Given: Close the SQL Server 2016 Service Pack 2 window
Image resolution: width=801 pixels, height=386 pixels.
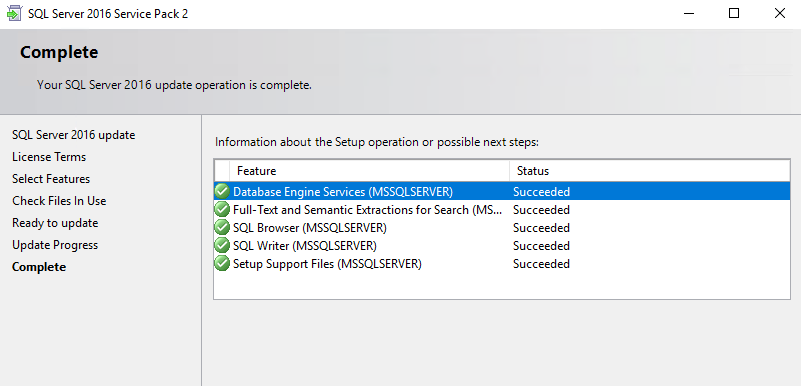Looking at the screenshot, I should click(x=780, y=14).
